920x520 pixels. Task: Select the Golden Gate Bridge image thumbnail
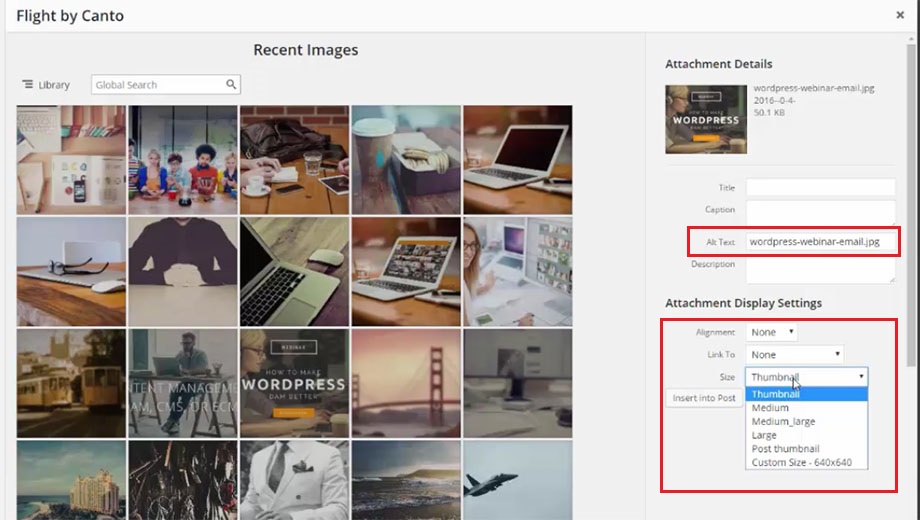[406, 383]
